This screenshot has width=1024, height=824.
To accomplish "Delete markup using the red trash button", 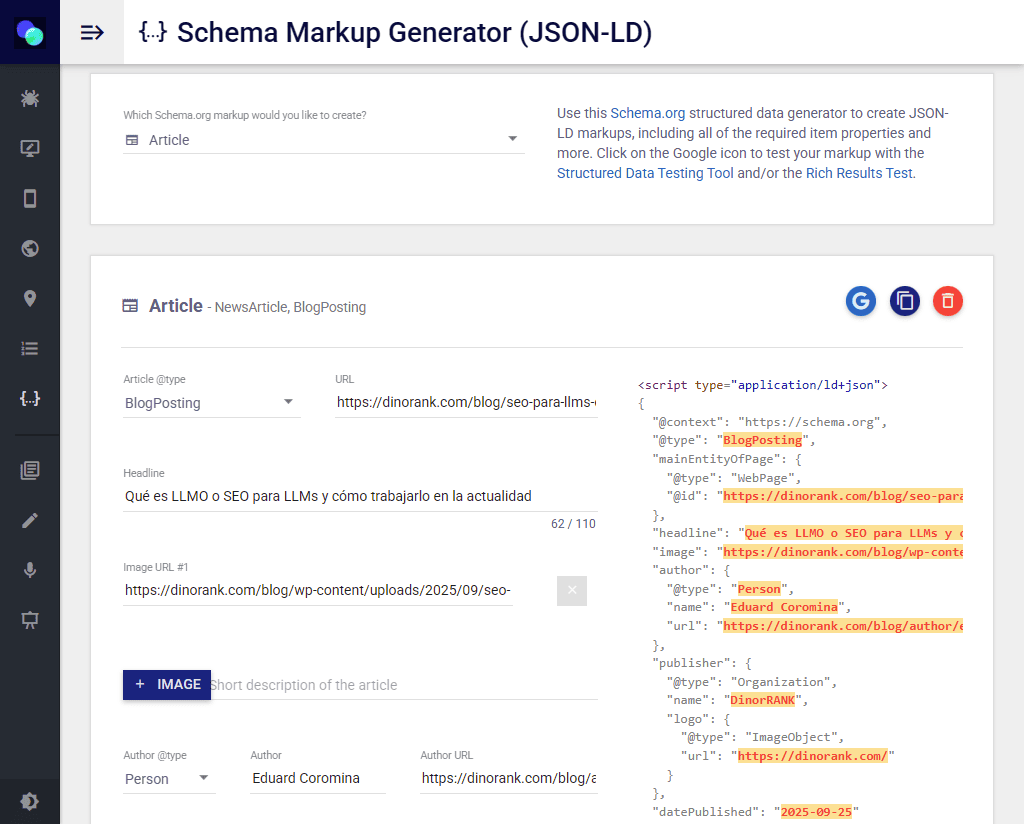I will coord(948,301).
